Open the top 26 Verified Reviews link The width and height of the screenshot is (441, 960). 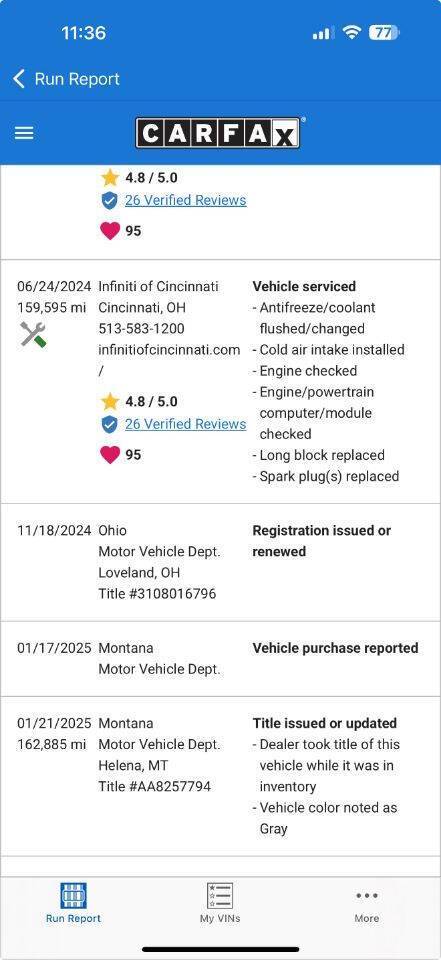click(186, 200)
